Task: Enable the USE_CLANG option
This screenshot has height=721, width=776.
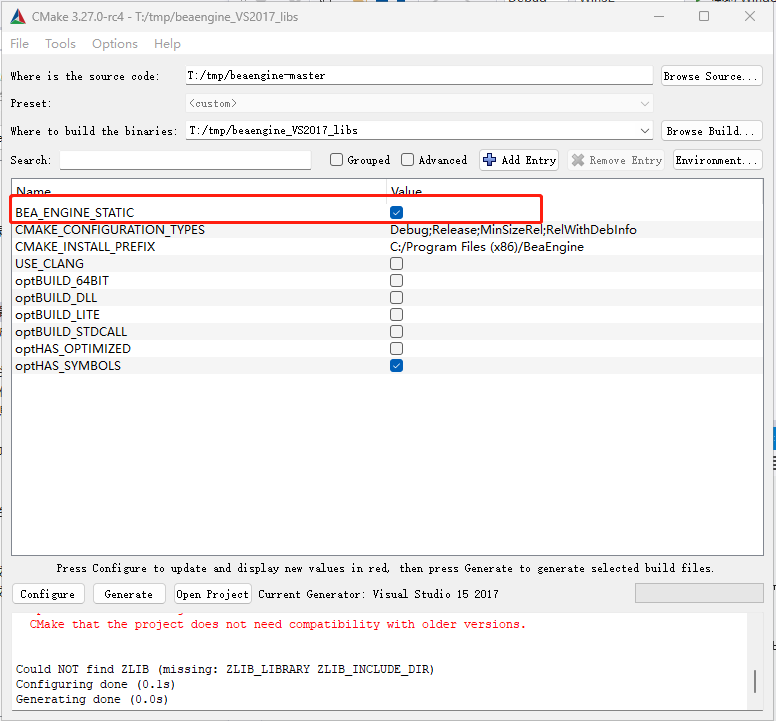Action: (397, 264)
